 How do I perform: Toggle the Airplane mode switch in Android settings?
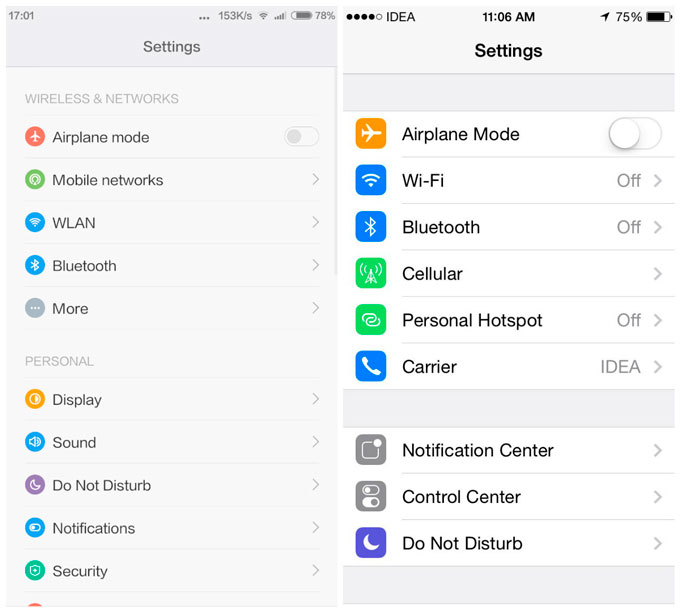[x=301, y=137]
